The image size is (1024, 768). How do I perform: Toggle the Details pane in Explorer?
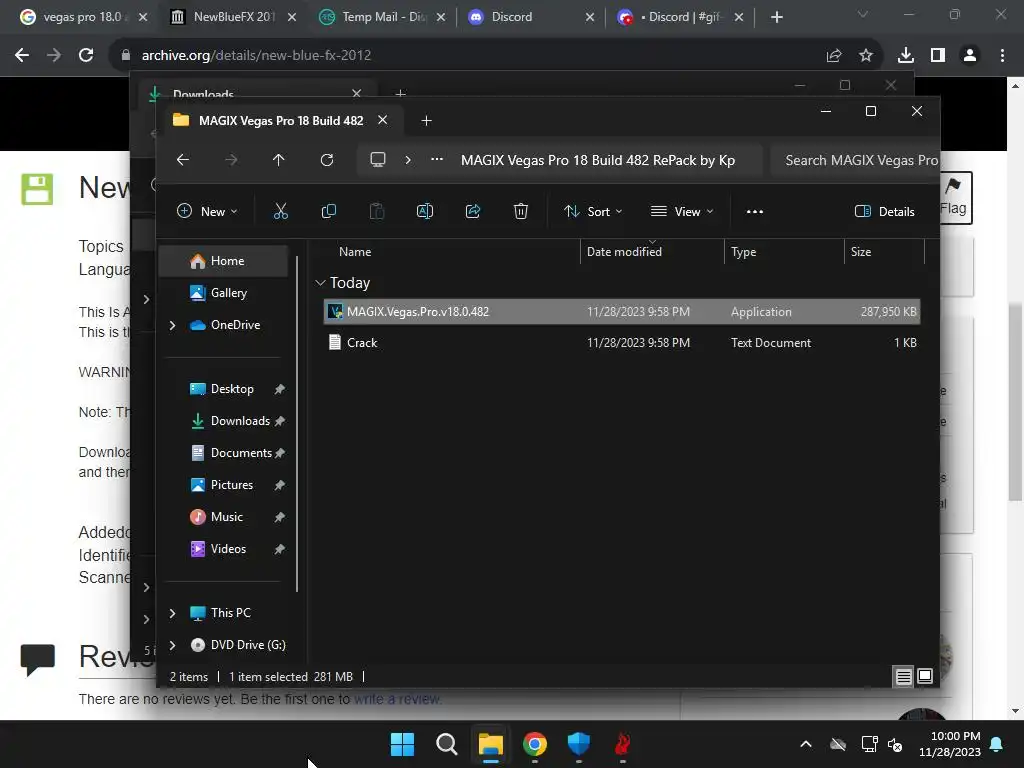click(885, 212)
